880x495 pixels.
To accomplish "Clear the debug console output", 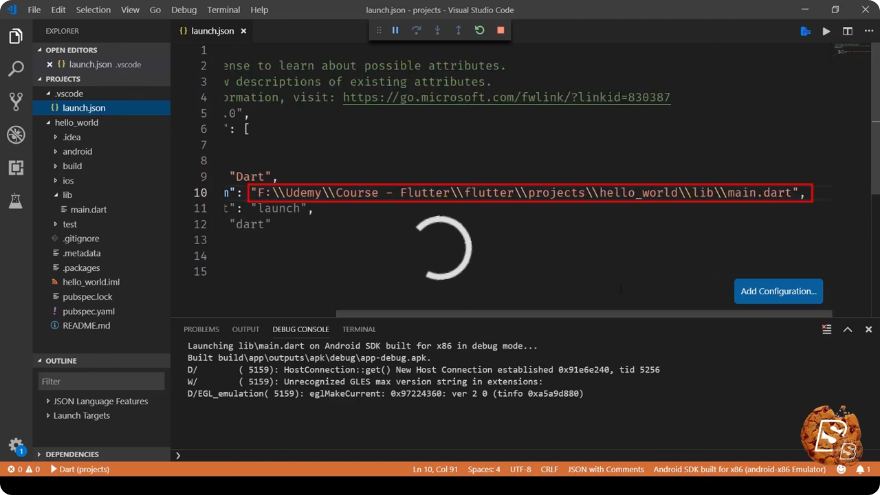I will click(827, 329).
